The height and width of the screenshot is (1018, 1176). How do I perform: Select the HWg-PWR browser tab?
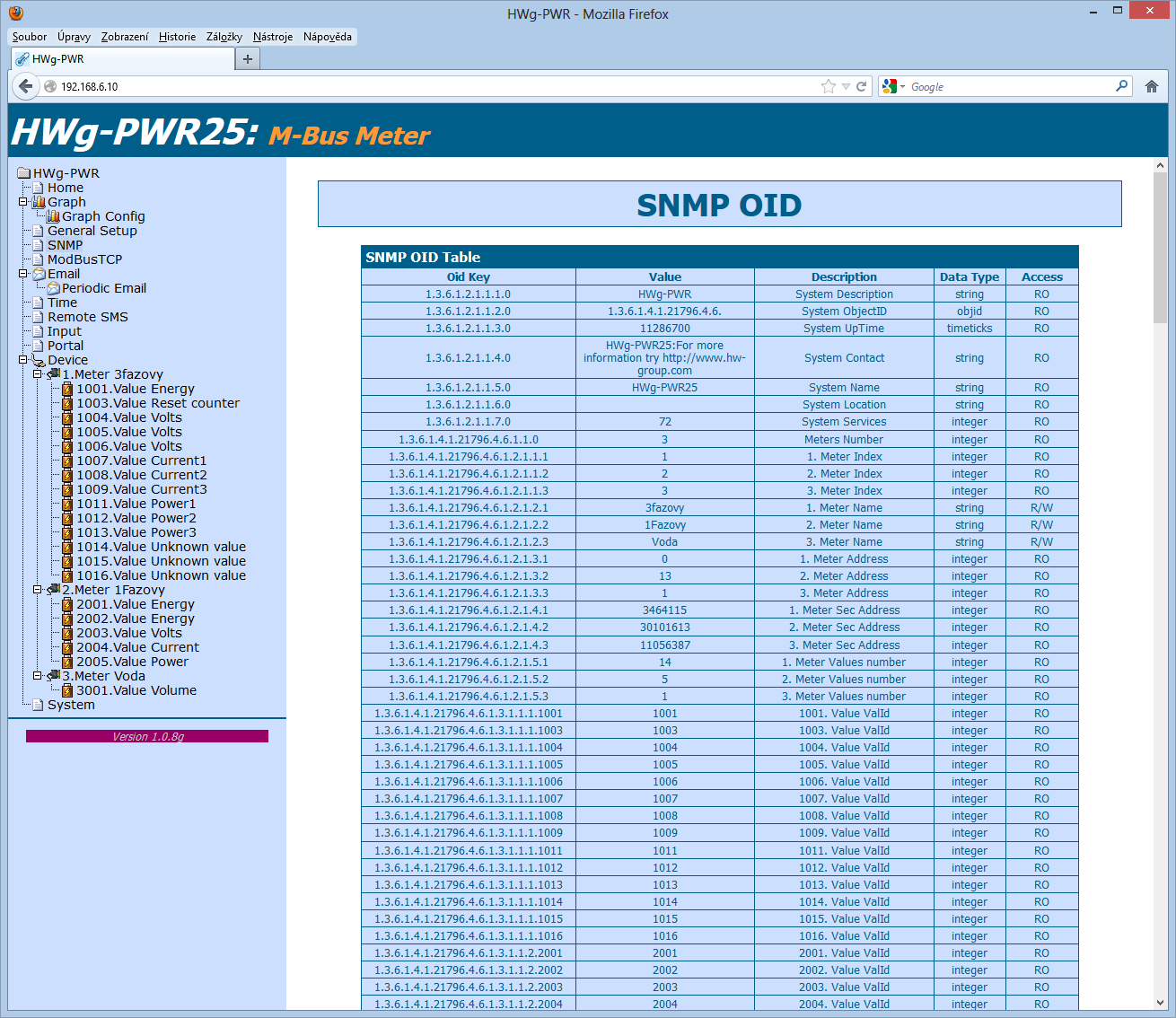123,59
